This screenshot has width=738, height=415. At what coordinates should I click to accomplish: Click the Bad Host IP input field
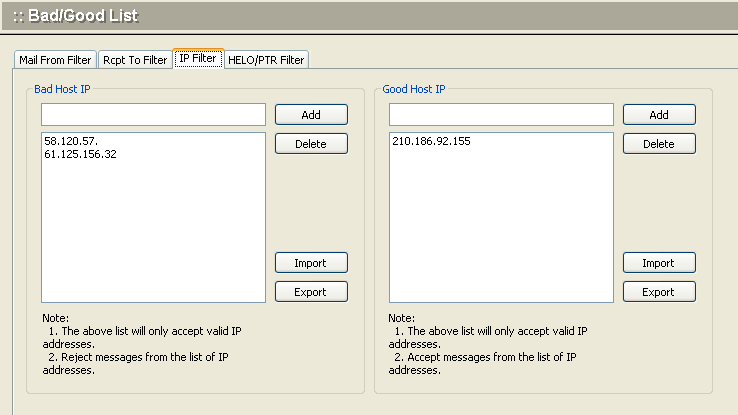[x=153, y=115]
